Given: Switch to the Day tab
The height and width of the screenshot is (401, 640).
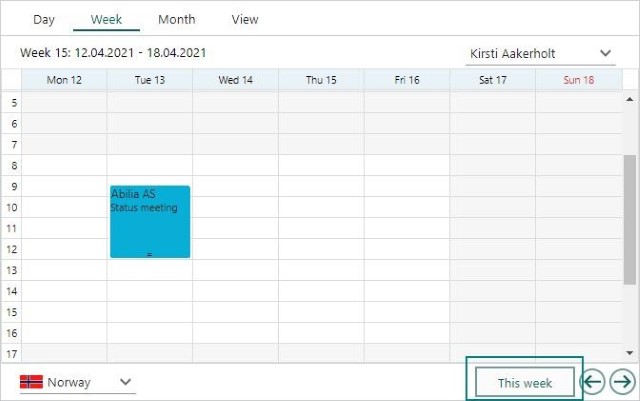Looking at the screenshot, I should (x=44, y=19).
